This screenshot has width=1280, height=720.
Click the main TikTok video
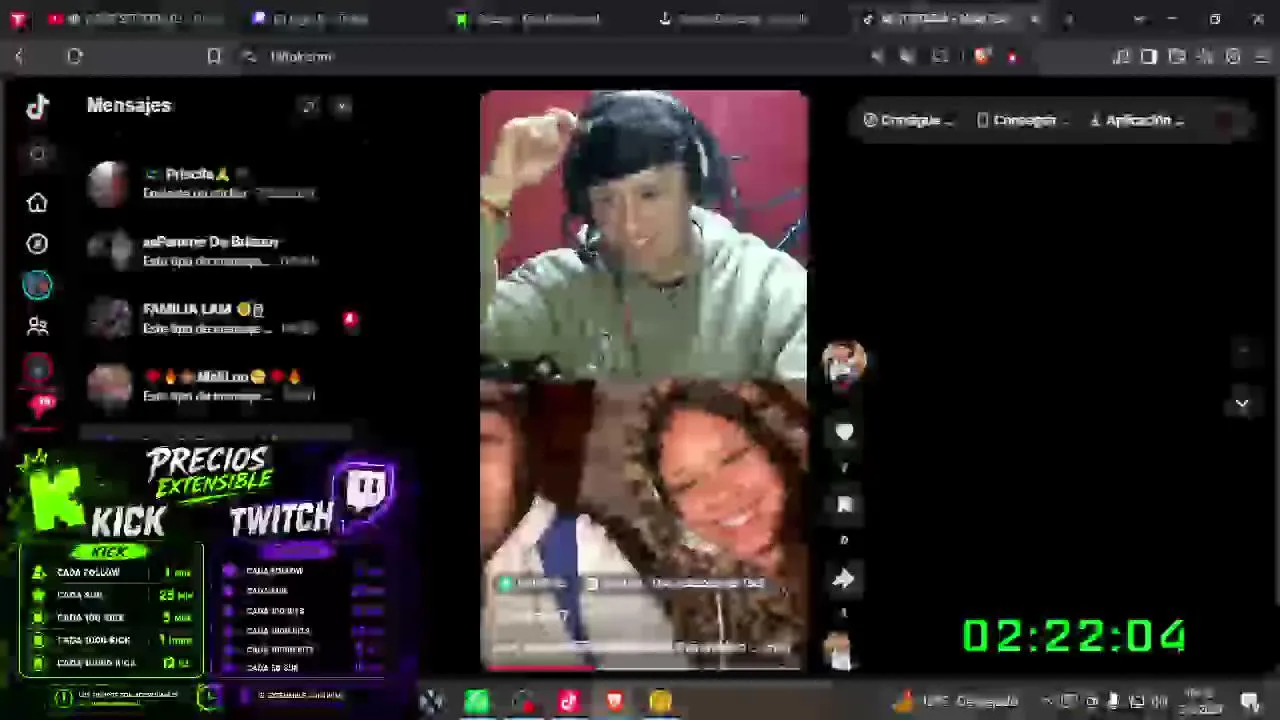pos(644,380)
